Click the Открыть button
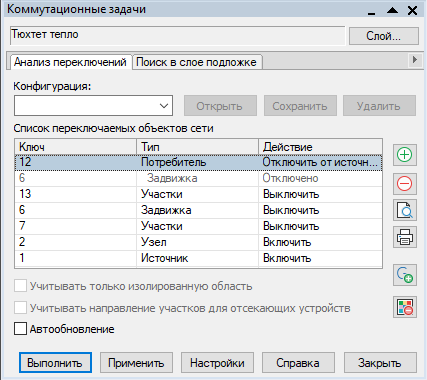The height and width of the screenshot is (380, 427). [220, 106]
